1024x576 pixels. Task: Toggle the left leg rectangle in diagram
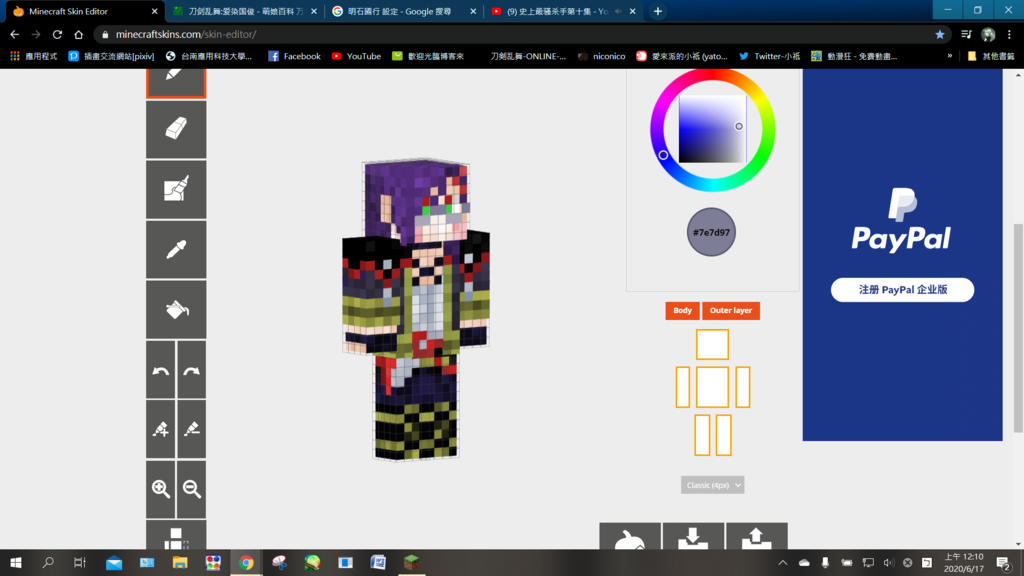(x=702, y=435)
